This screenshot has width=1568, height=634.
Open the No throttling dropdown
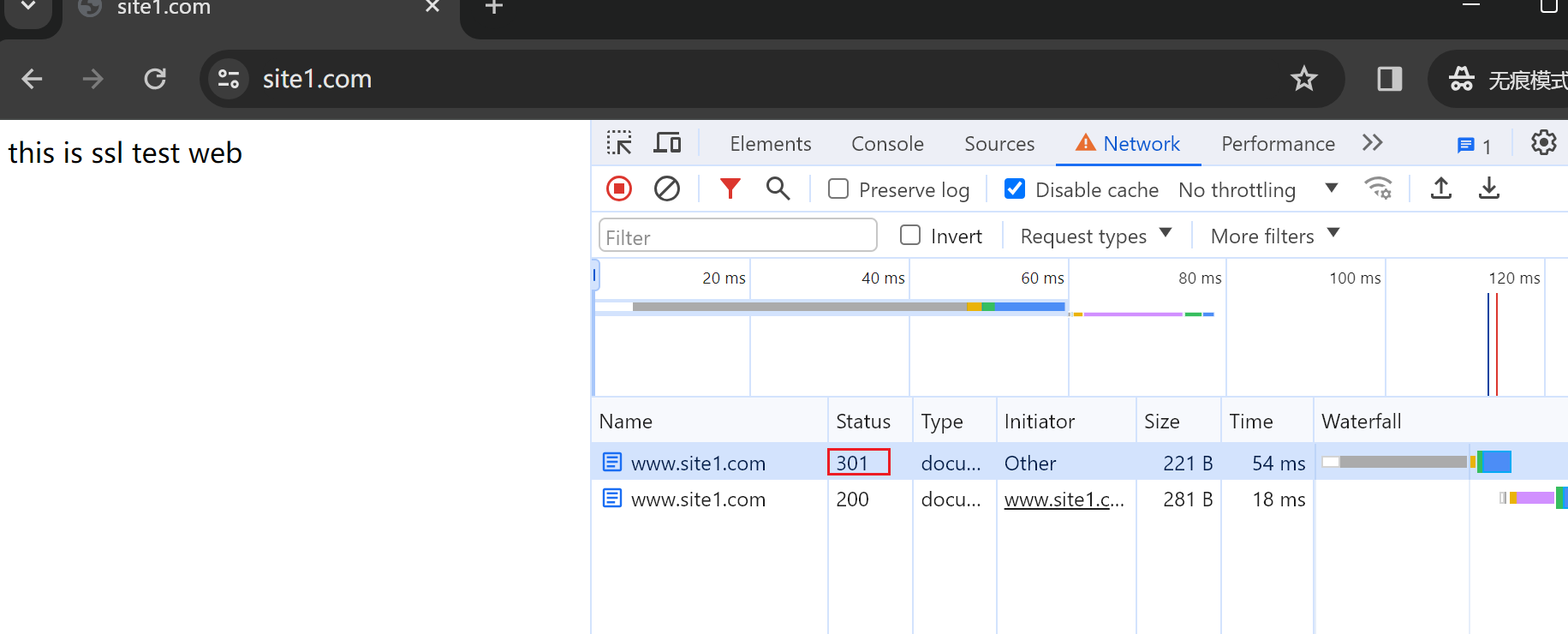pos(1257,189)
